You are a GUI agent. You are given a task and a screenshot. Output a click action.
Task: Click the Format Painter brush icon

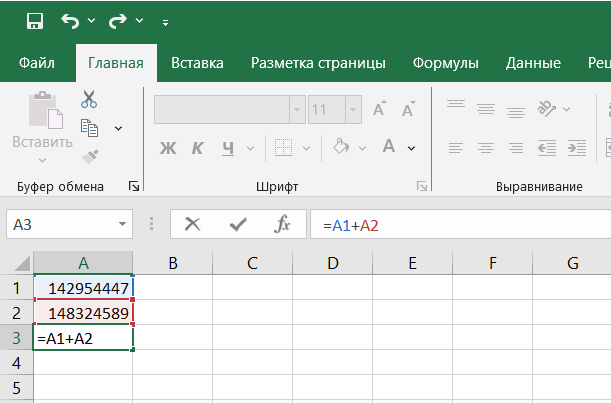point(89,155)
